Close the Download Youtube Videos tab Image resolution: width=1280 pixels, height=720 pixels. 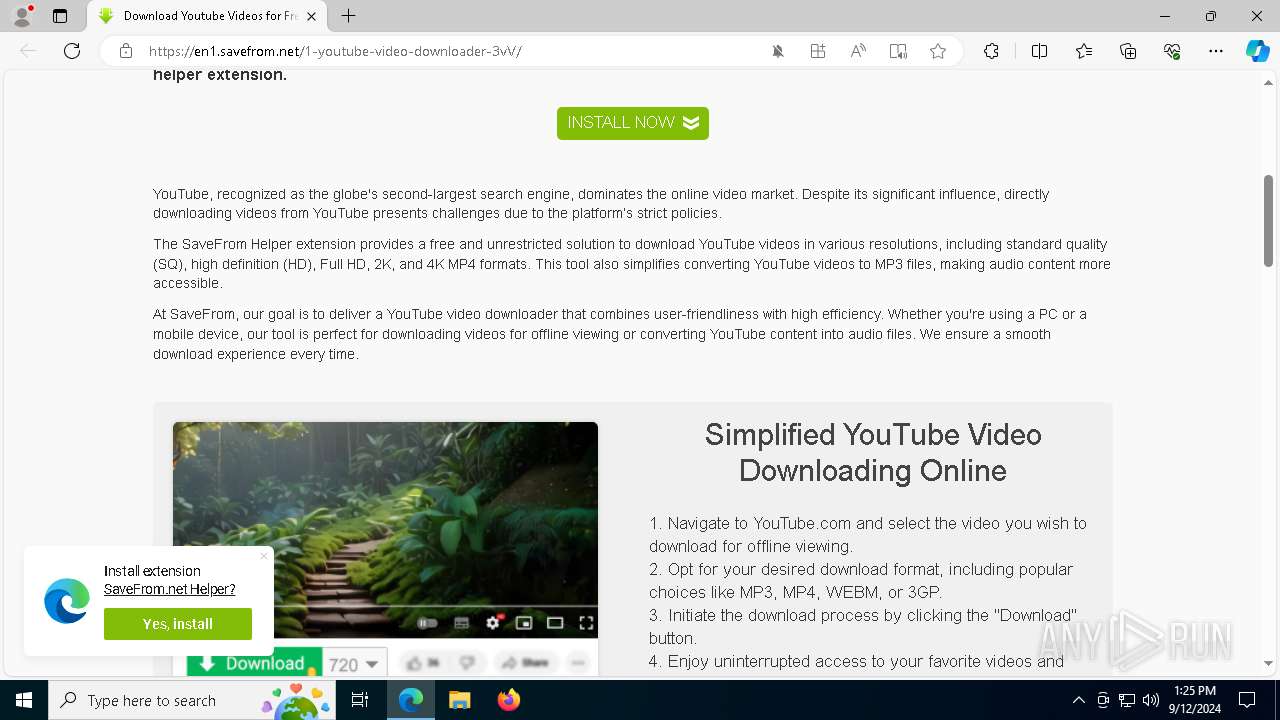312,16
